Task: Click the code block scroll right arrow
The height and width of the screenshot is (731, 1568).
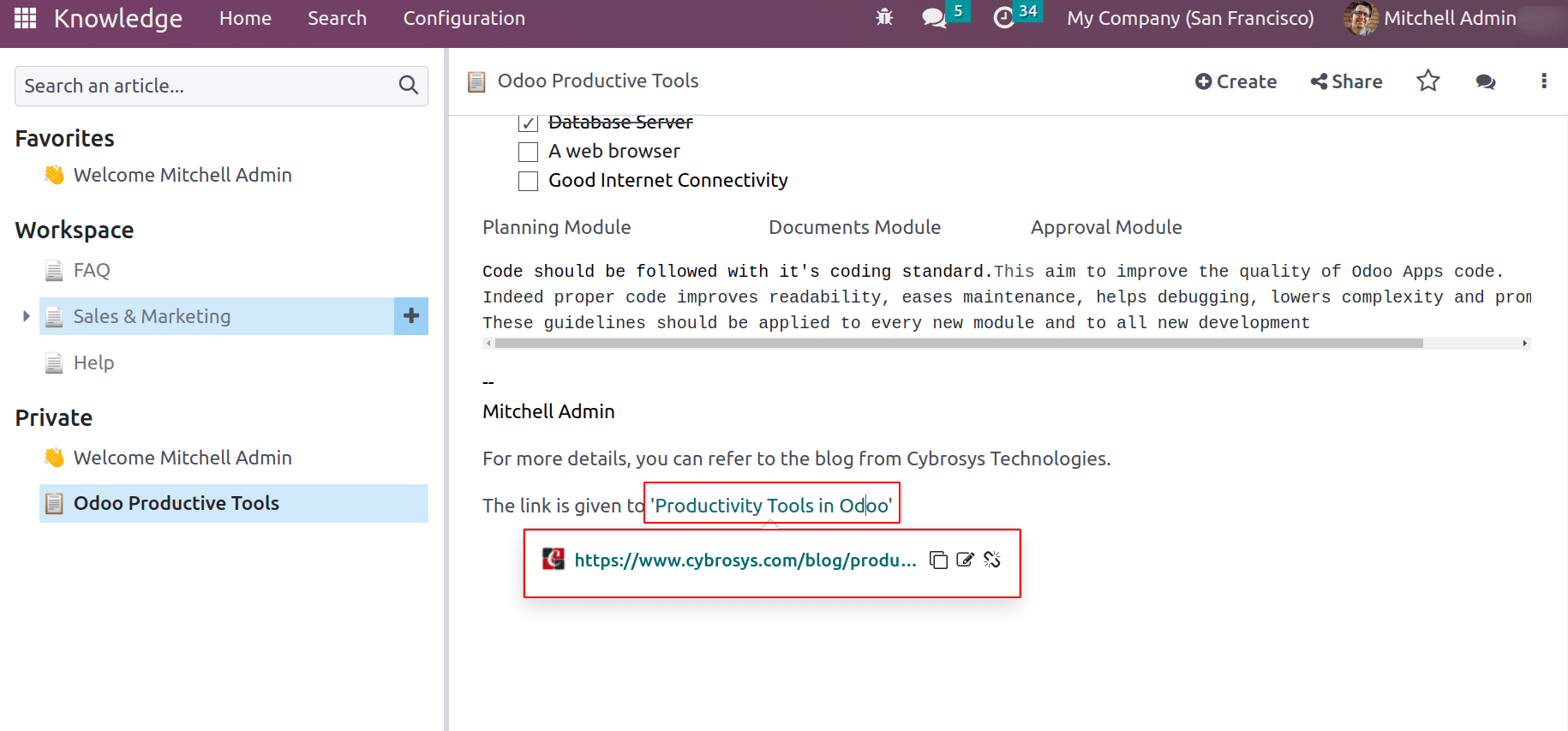Action: (1525, 343)
